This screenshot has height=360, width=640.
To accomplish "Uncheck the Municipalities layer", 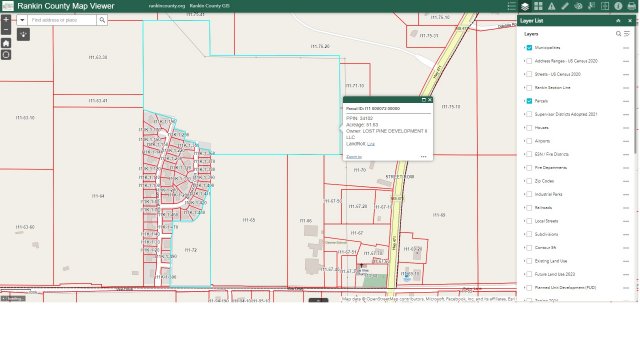I will point(529,48).
